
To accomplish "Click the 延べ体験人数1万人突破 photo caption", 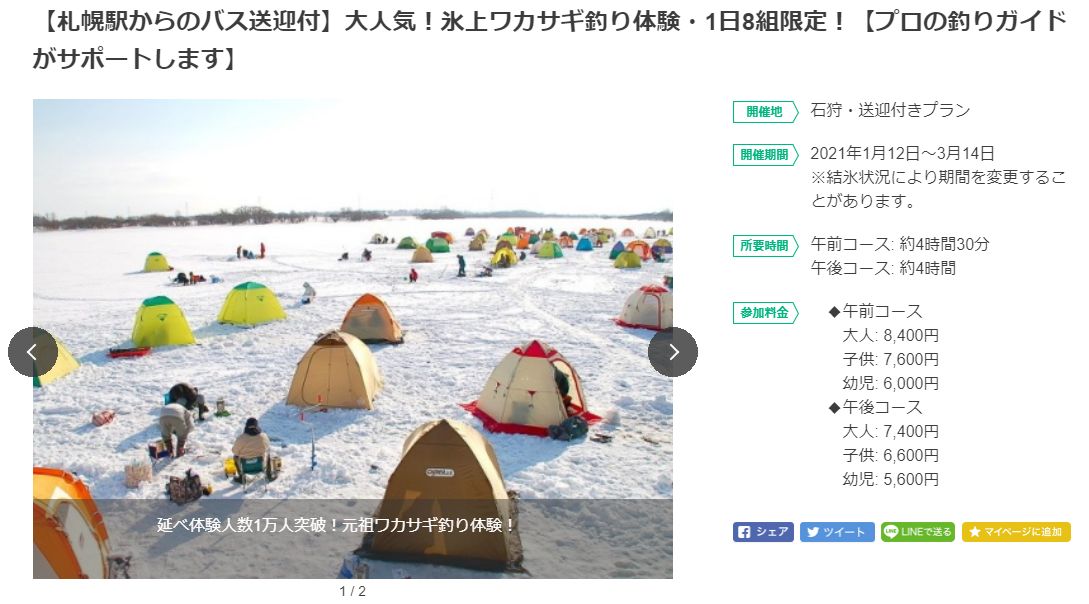I will point(337,525).
